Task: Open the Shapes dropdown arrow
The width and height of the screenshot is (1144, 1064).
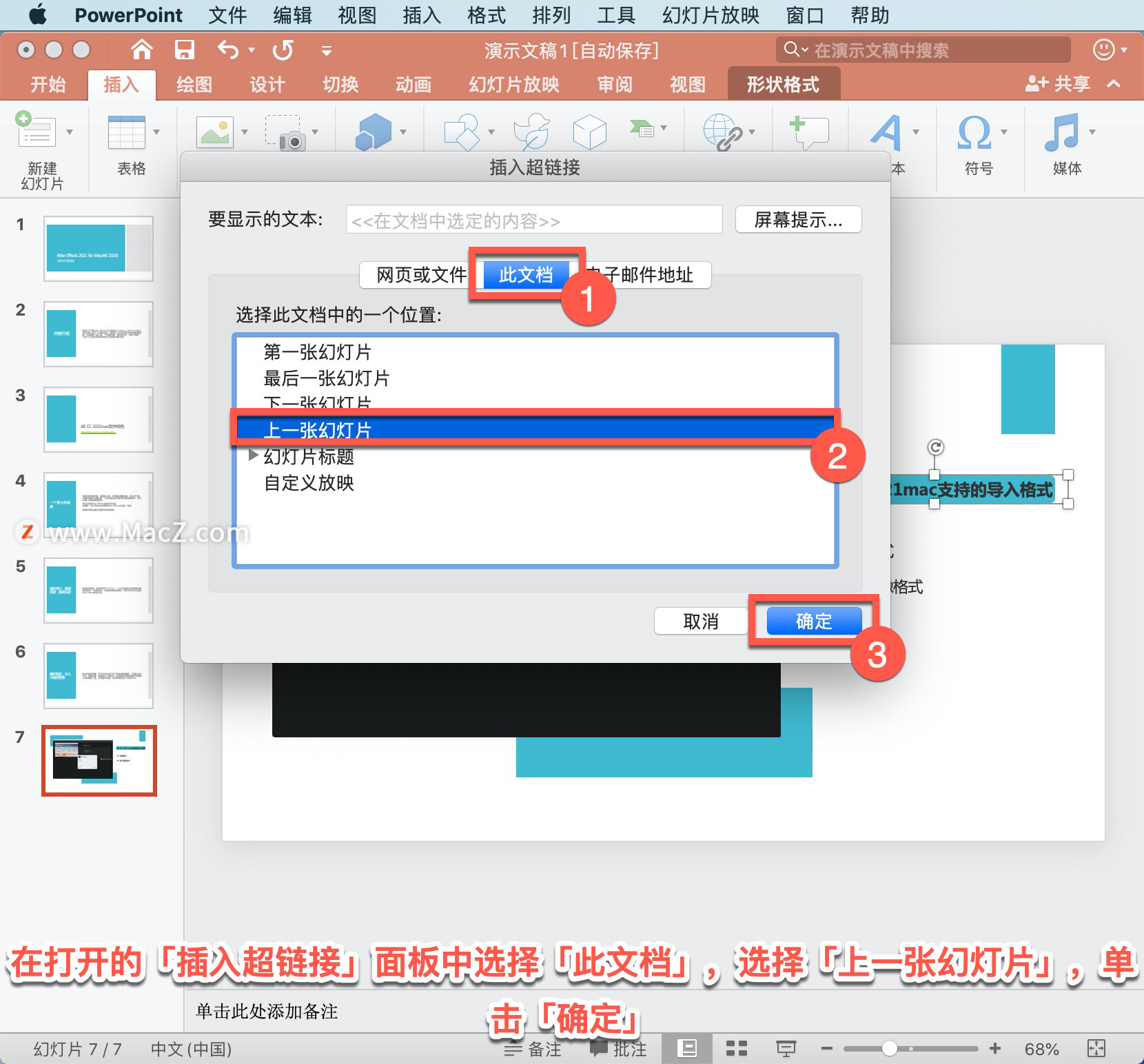Action: (491, 132)
